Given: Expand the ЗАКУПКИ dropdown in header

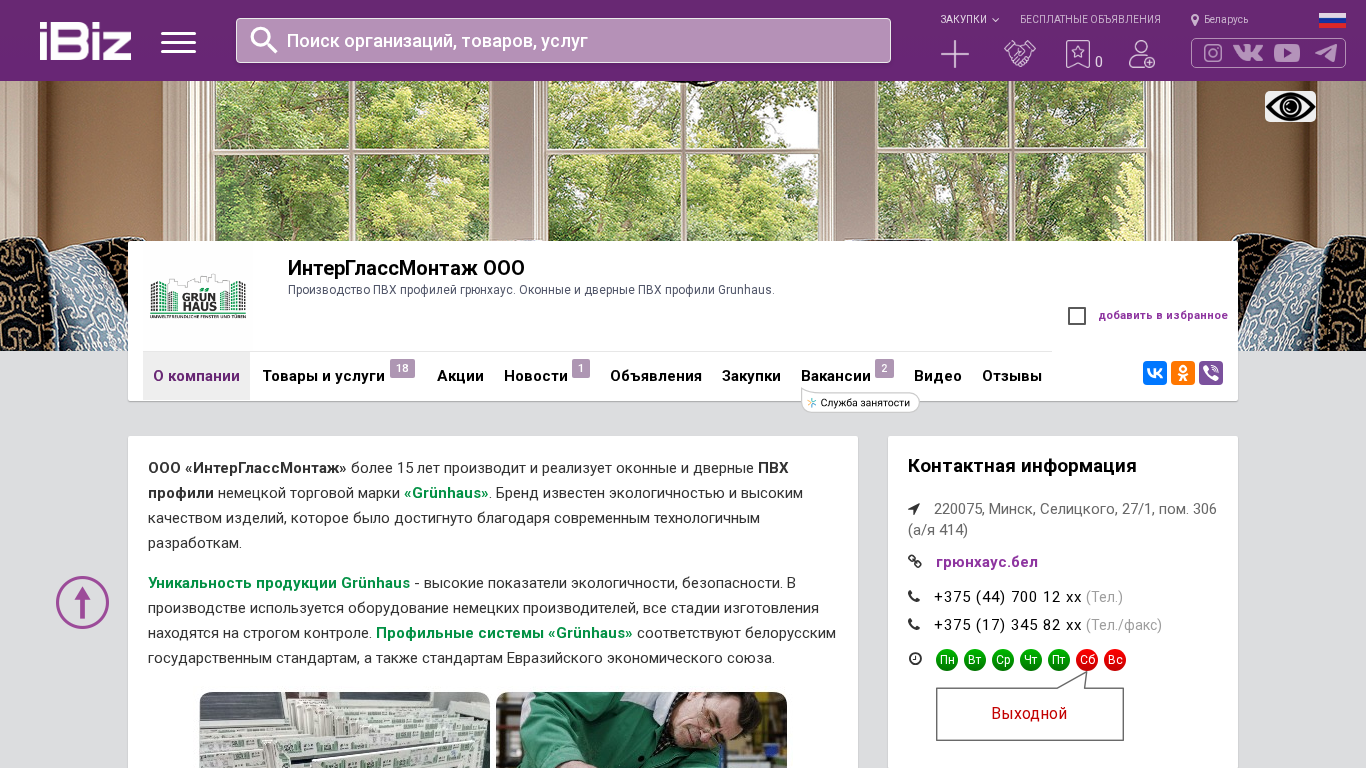Looking at the screenshot, I should tap(969, 19).
